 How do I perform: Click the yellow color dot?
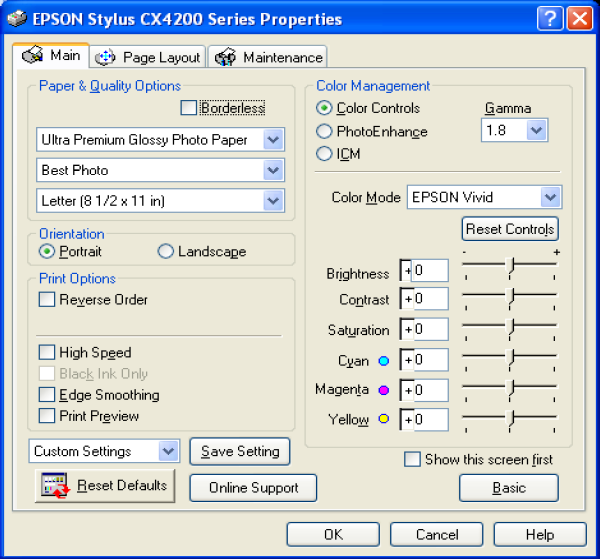pyautogui.click(x=383, y=419)
